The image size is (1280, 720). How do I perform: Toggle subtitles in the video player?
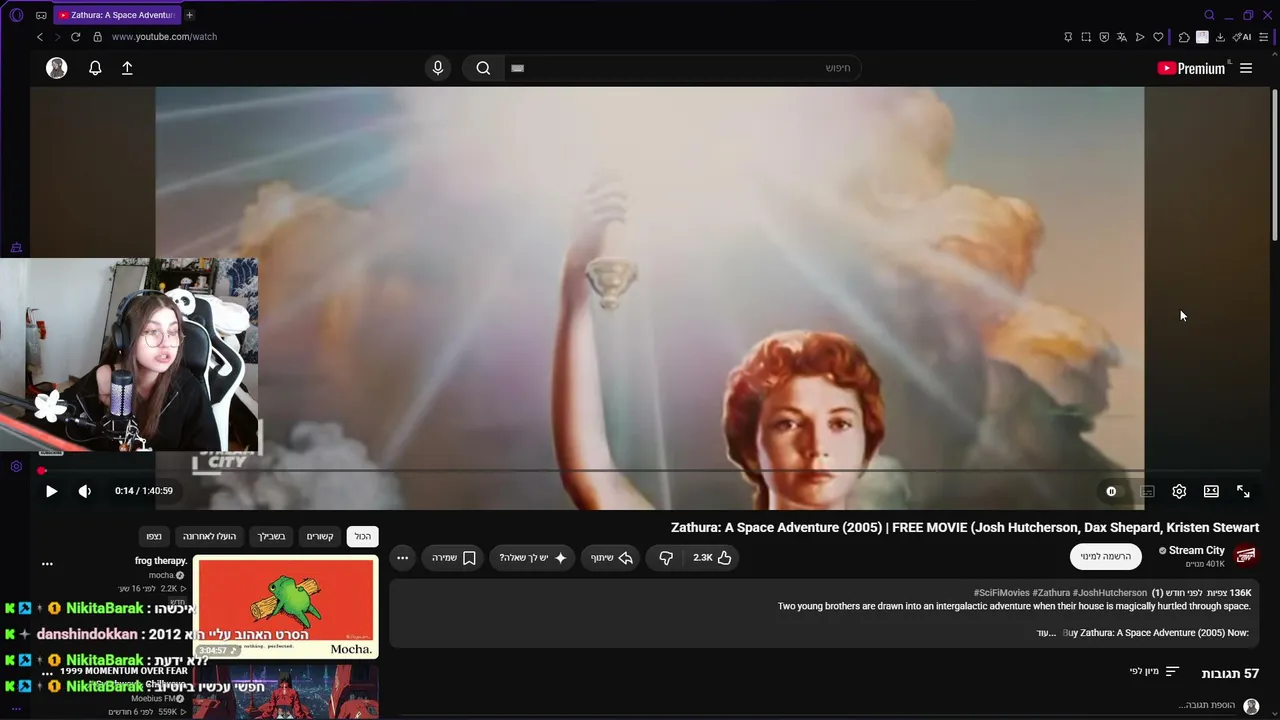[1147, 491]
